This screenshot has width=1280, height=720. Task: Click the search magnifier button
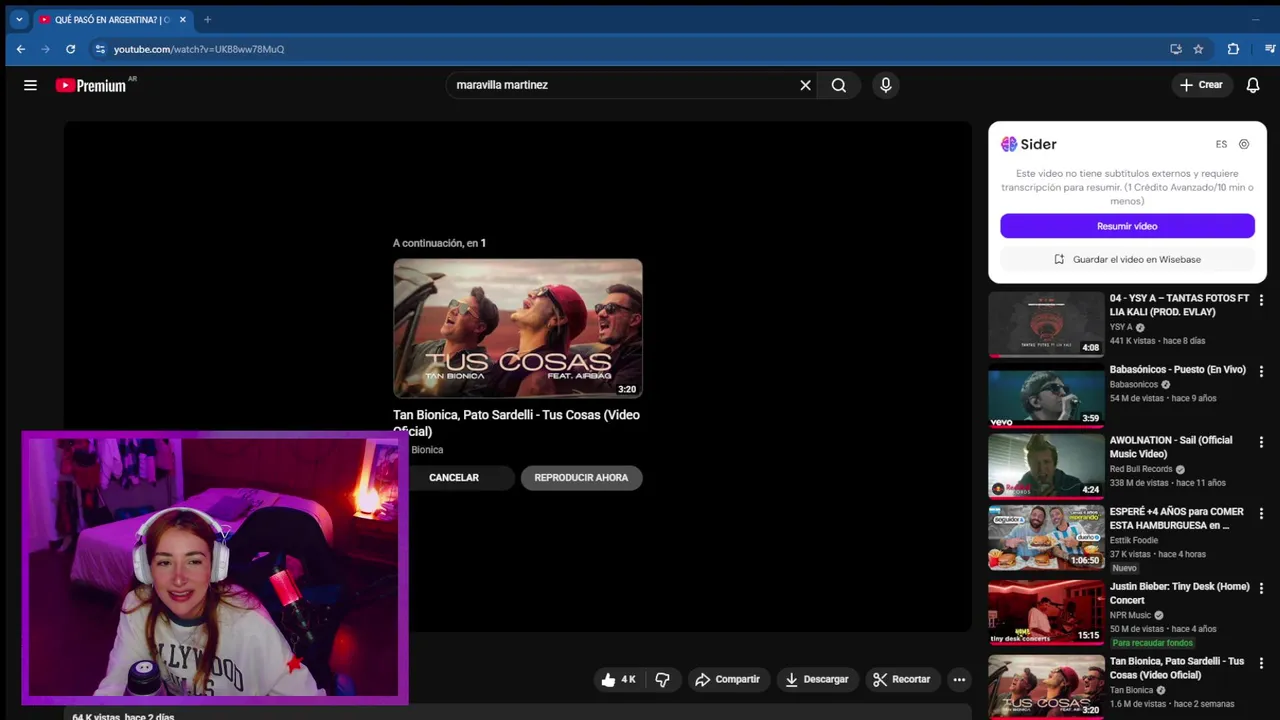pos(839,85)
